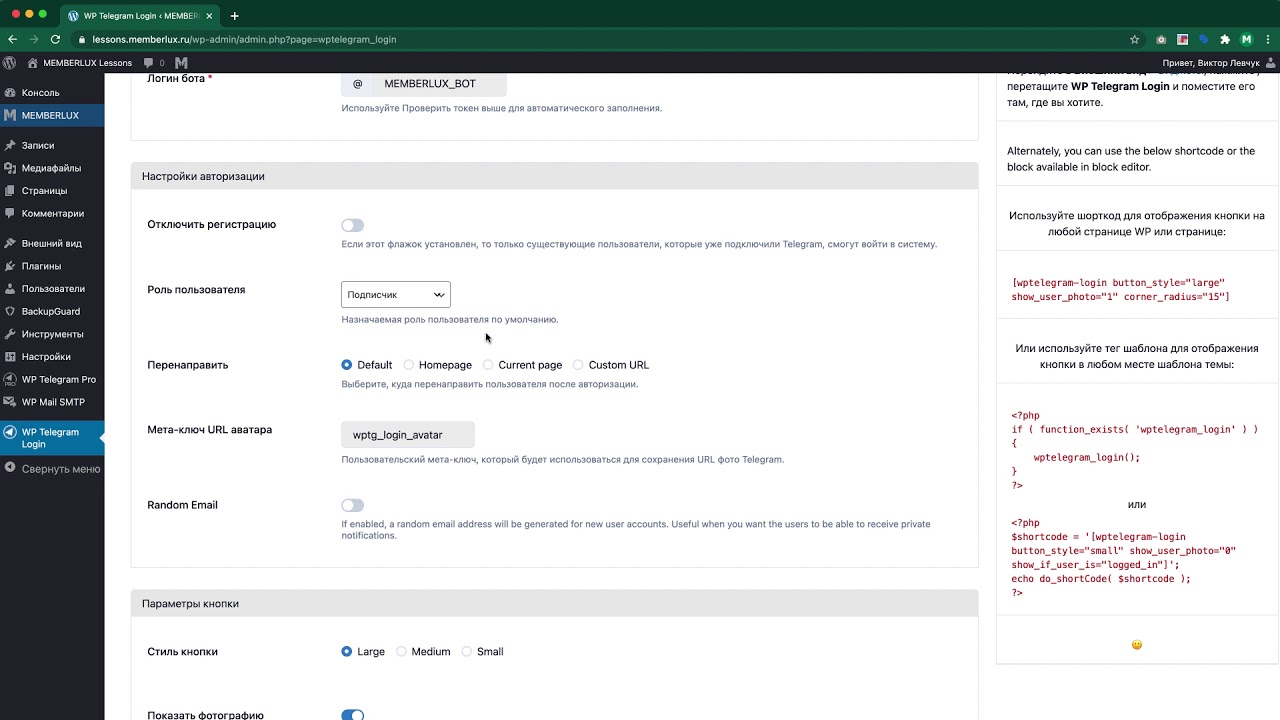Select the WP Telegram Login browser tab
The image size is (1280, 720).
(140, 16)
